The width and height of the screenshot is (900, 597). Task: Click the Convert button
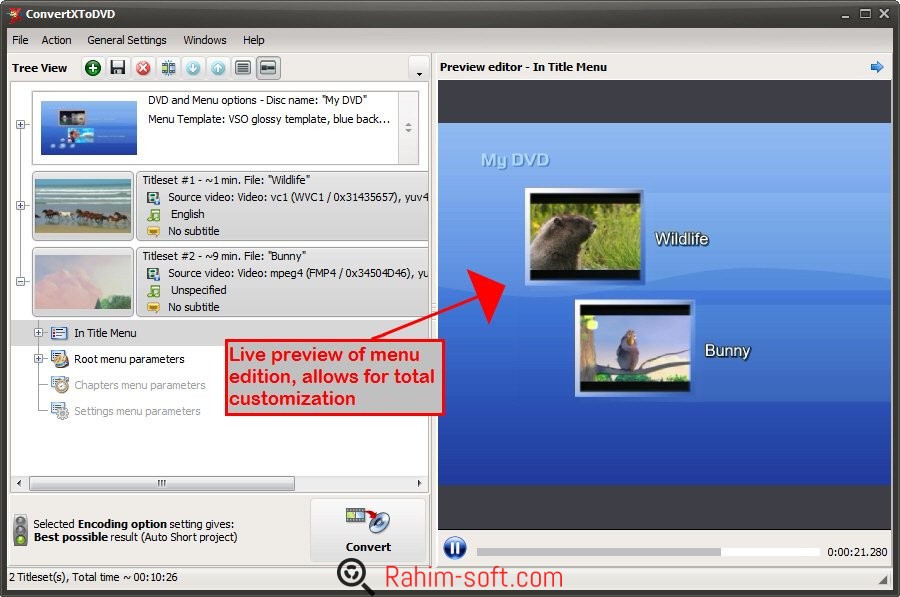[368, 530]
